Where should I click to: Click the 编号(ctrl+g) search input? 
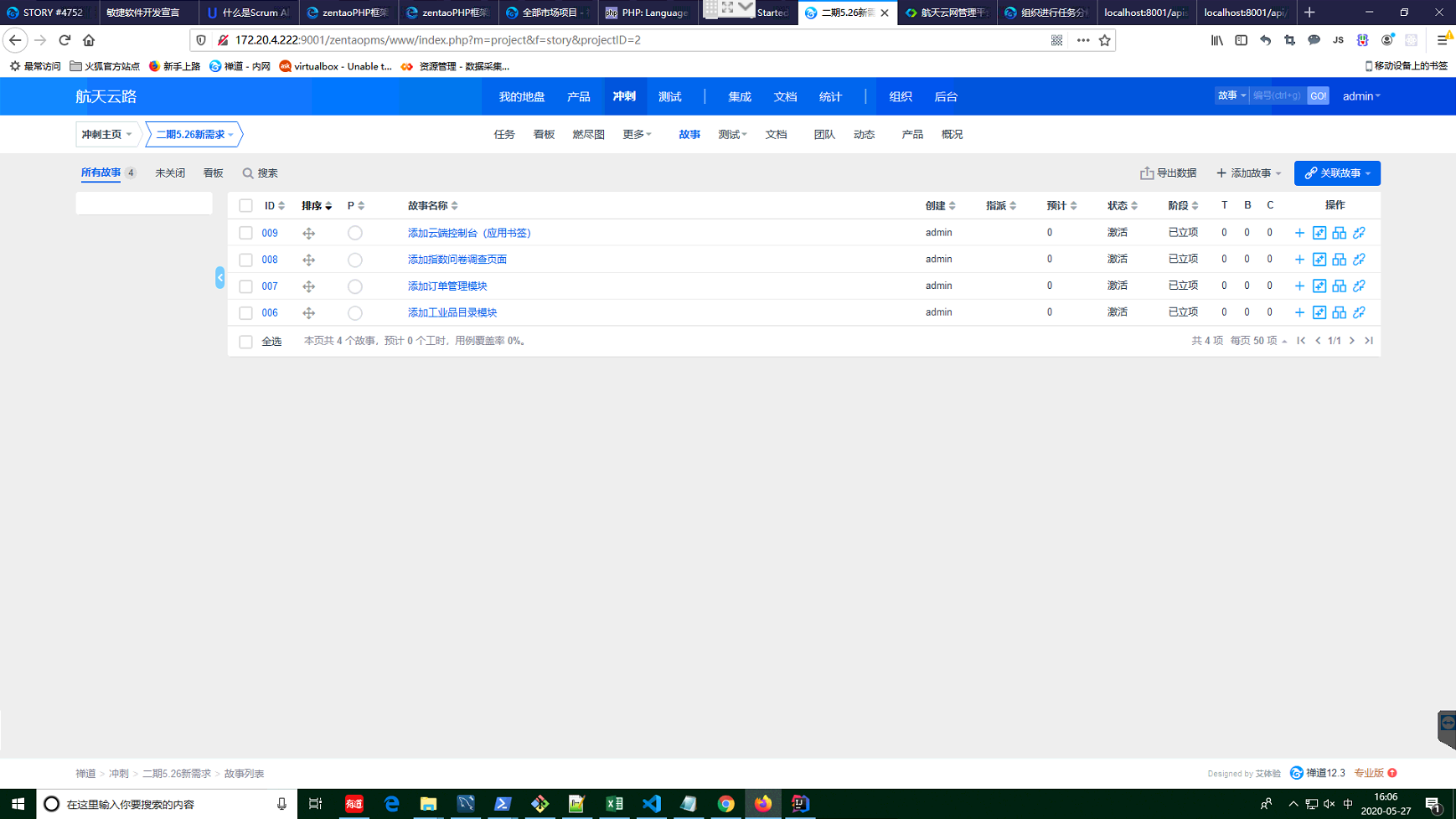(x=1278, y=96)
